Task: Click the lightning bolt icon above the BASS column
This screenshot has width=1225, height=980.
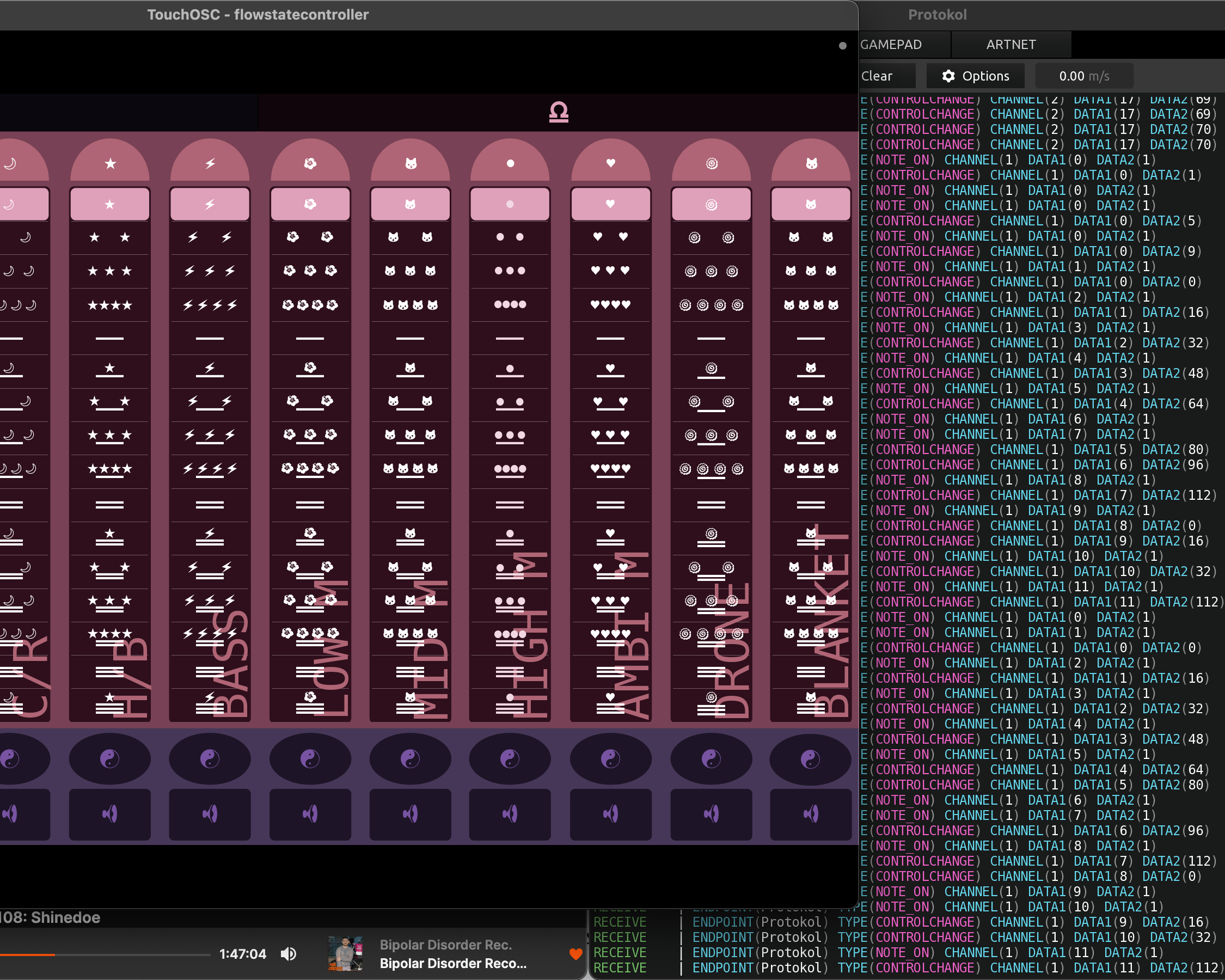Action: [x=210, y=163]
